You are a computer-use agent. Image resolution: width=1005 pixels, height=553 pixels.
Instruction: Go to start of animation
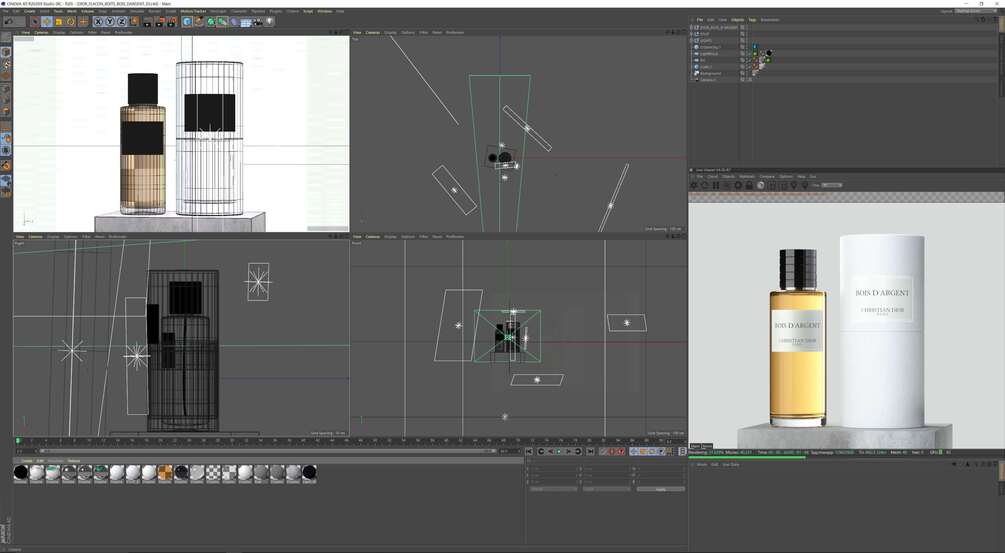529,451
